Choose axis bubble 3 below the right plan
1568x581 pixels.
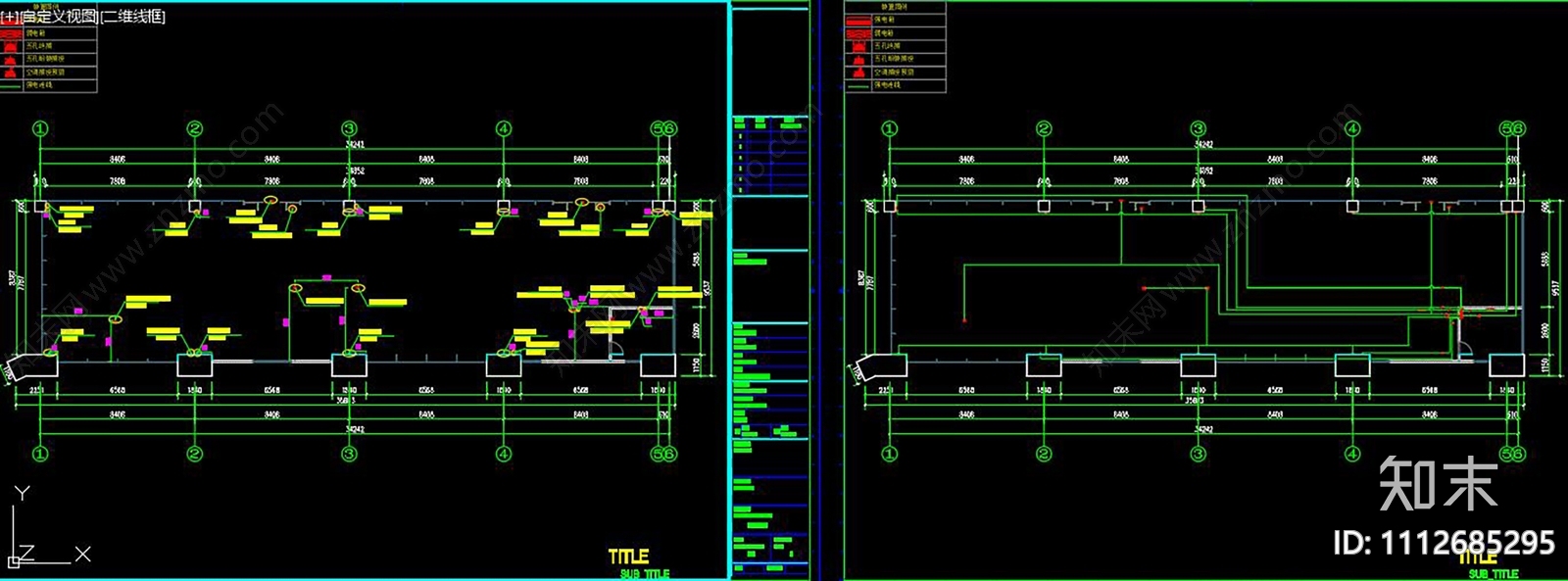[1198, 454]
